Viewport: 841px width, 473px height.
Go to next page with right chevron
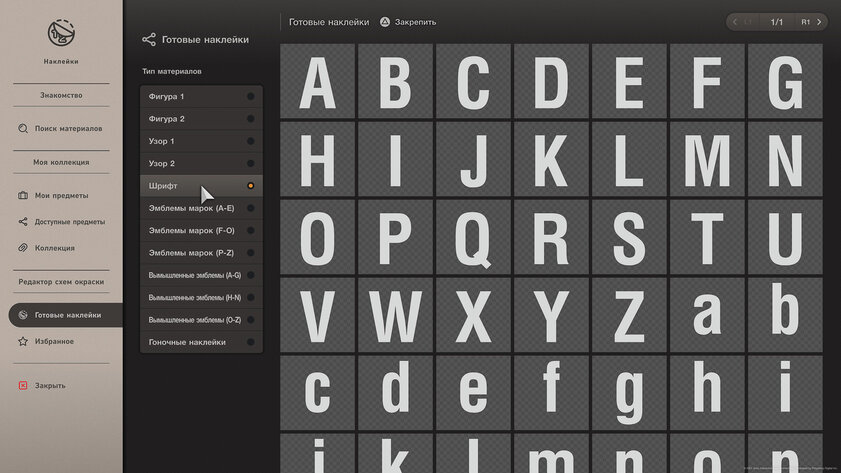(819, 22)
